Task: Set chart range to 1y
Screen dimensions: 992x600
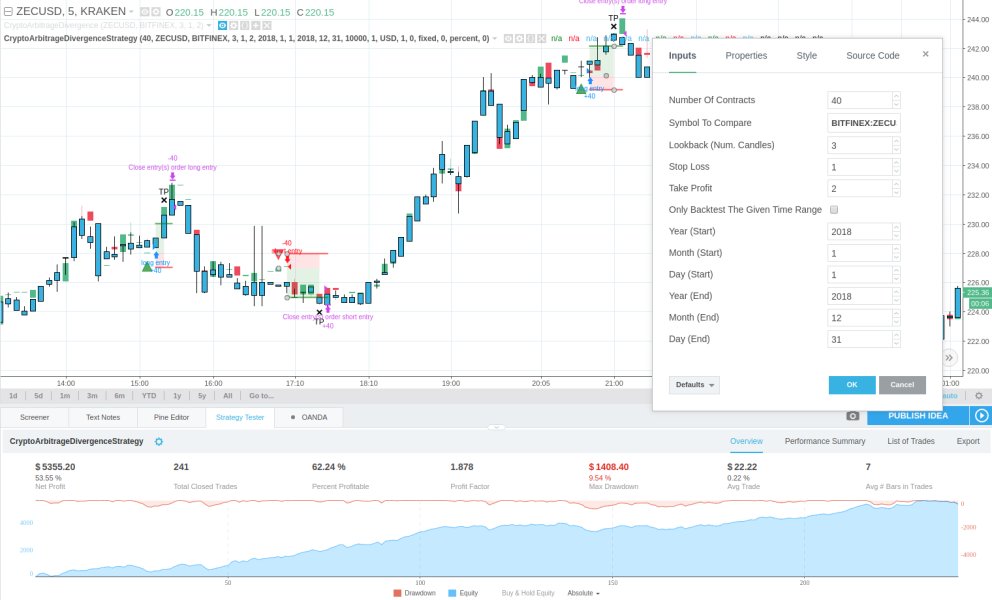Action: pyautogui.click(x=177, y=396)
